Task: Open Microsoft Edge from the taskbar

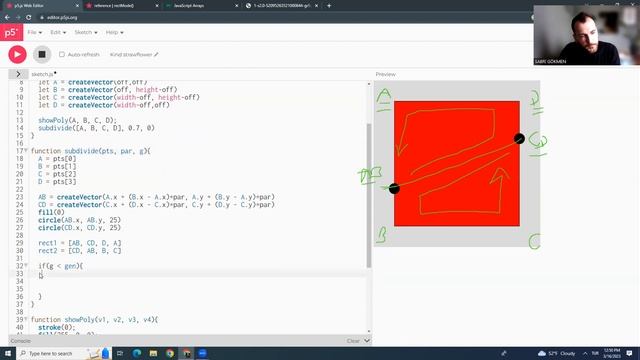Action: click(x=137, y=353)
